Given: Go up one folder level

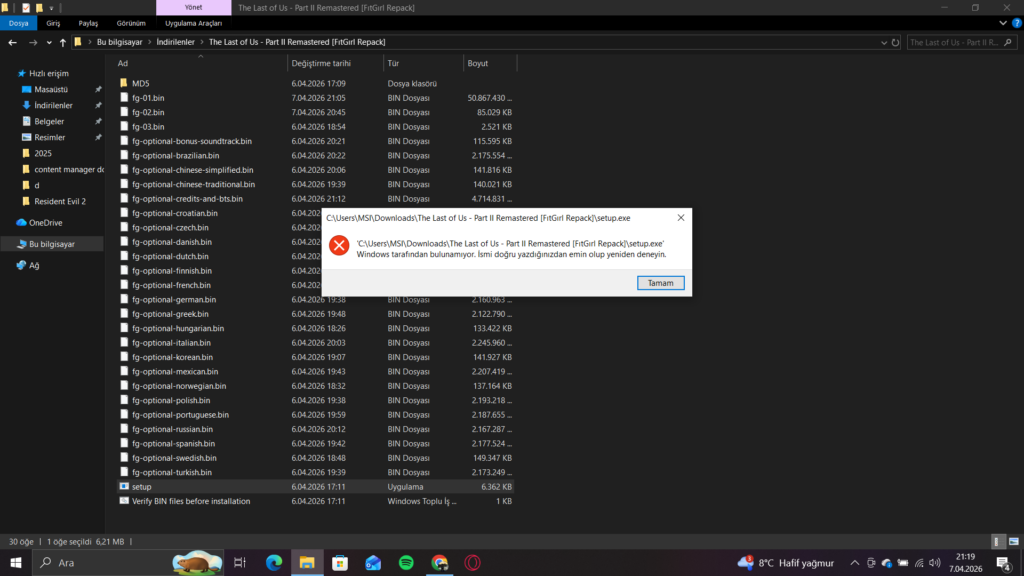Looking at the screenshot, I should pos(63,42).
